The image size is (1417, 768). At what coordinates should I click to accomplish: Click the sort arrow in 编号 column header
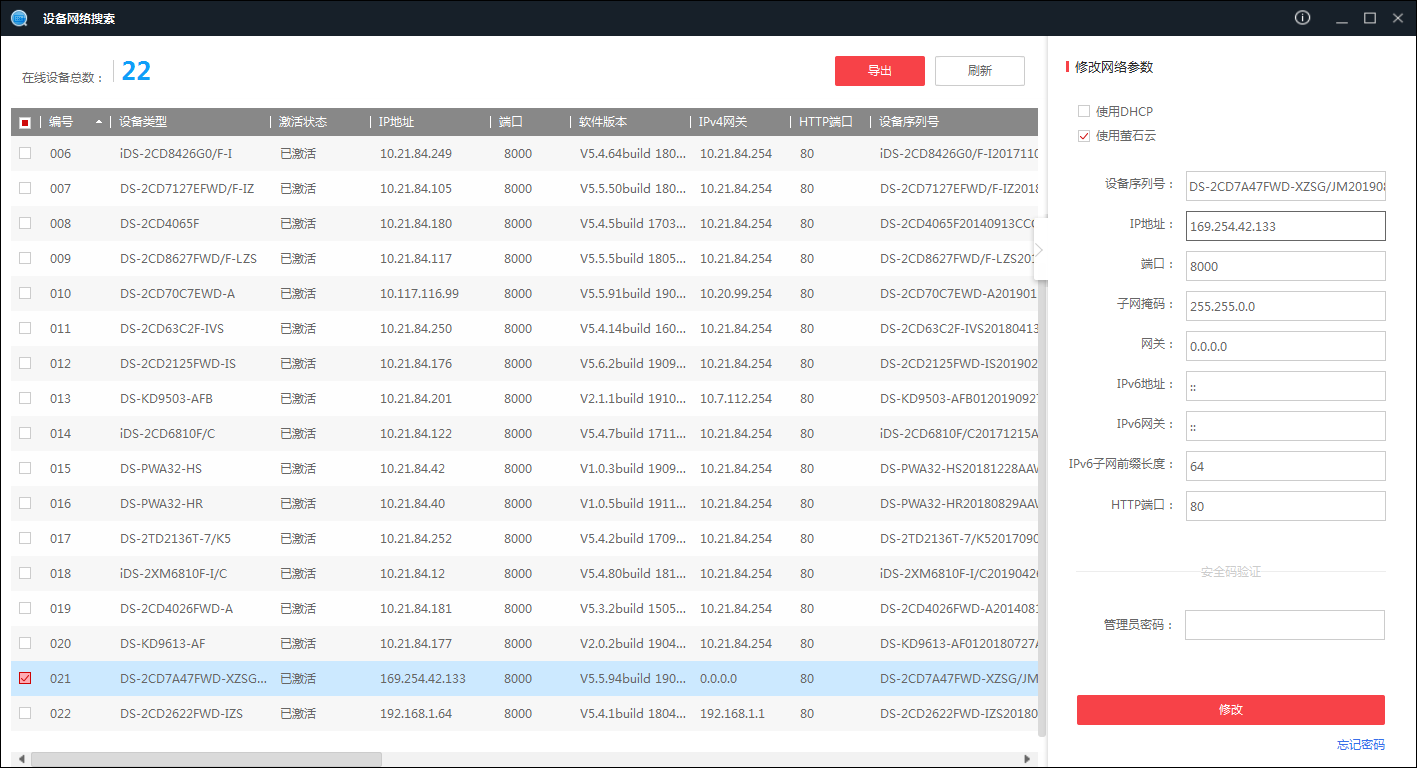[x=99, y=122]
